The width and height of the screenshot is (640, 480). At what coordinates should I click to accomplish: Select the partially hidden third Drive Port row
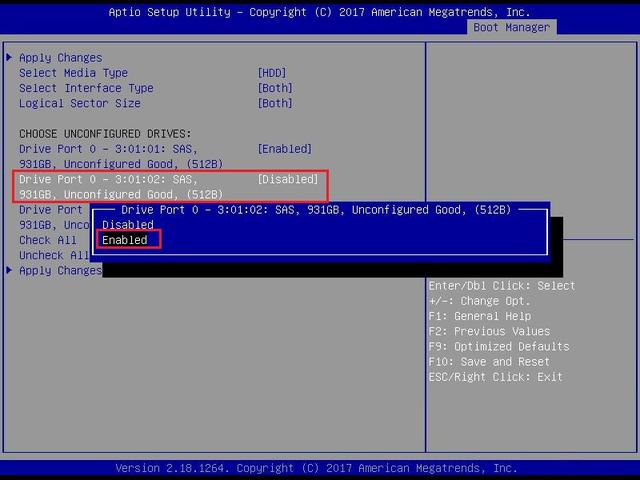point(52,210)
